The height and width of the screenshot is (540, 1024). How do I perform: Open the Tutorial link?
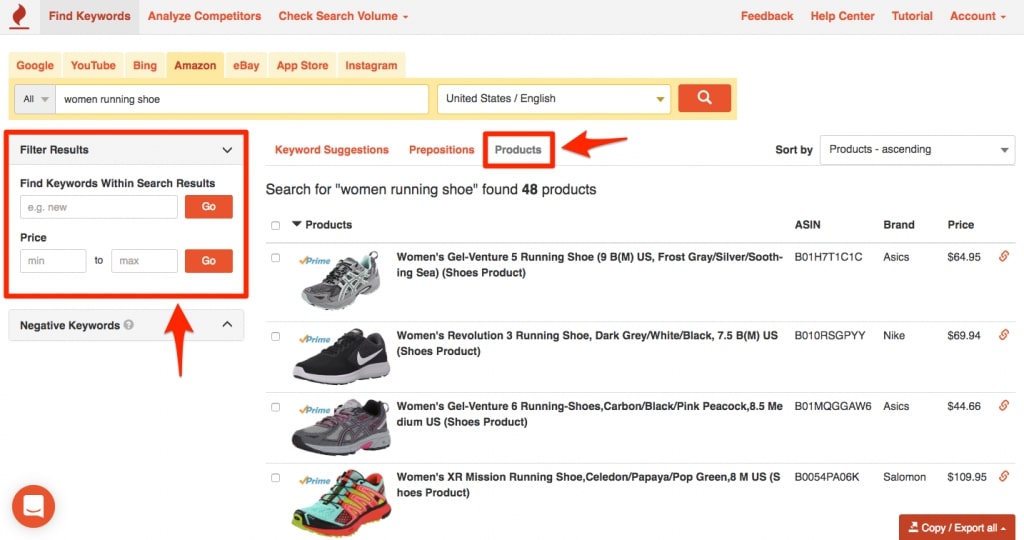pyautogui.click(x=912, y=16)
